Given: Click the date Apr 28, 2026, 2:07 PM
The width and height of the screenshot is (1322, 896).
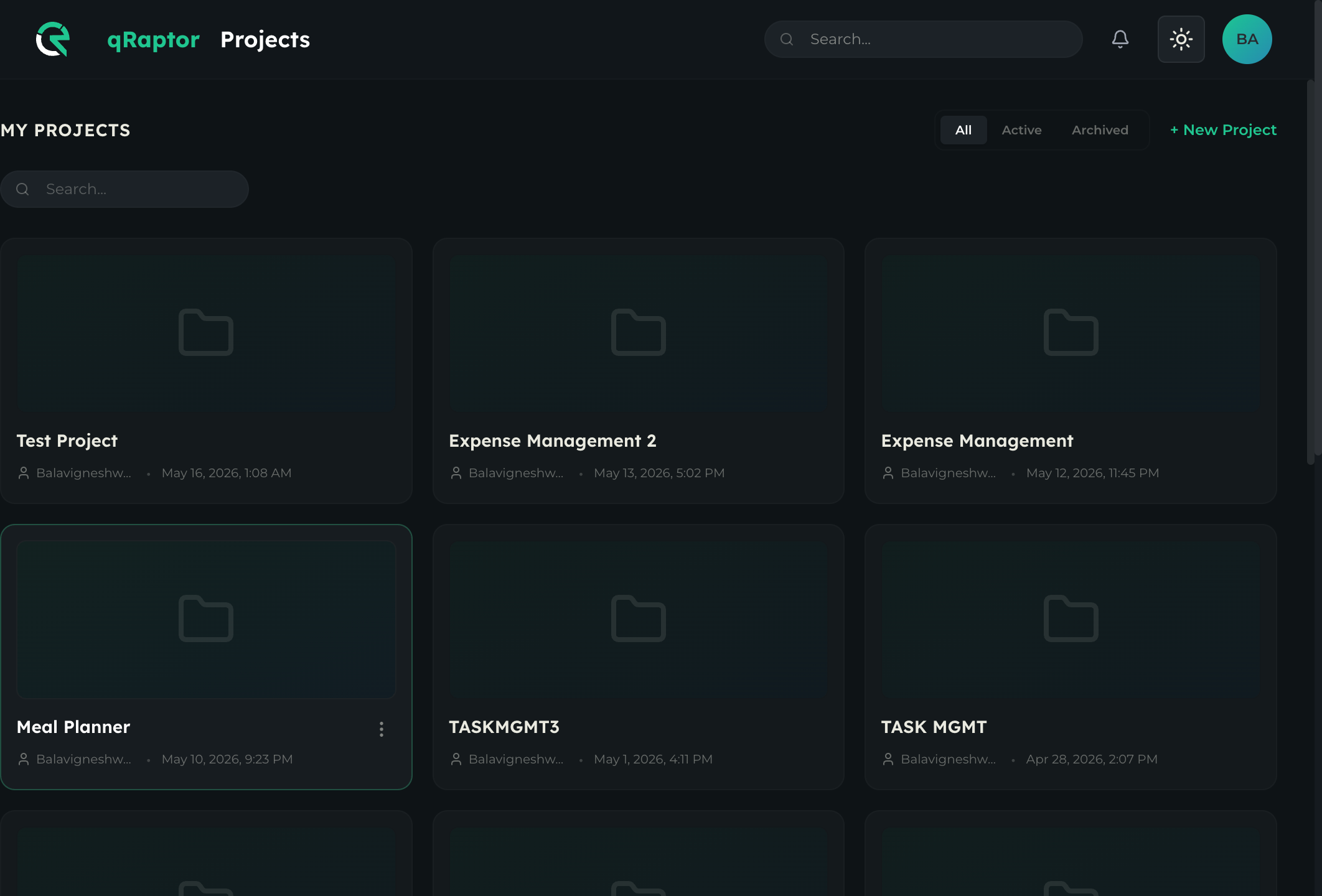Looking at the screenshot, I should [1092, 759].
